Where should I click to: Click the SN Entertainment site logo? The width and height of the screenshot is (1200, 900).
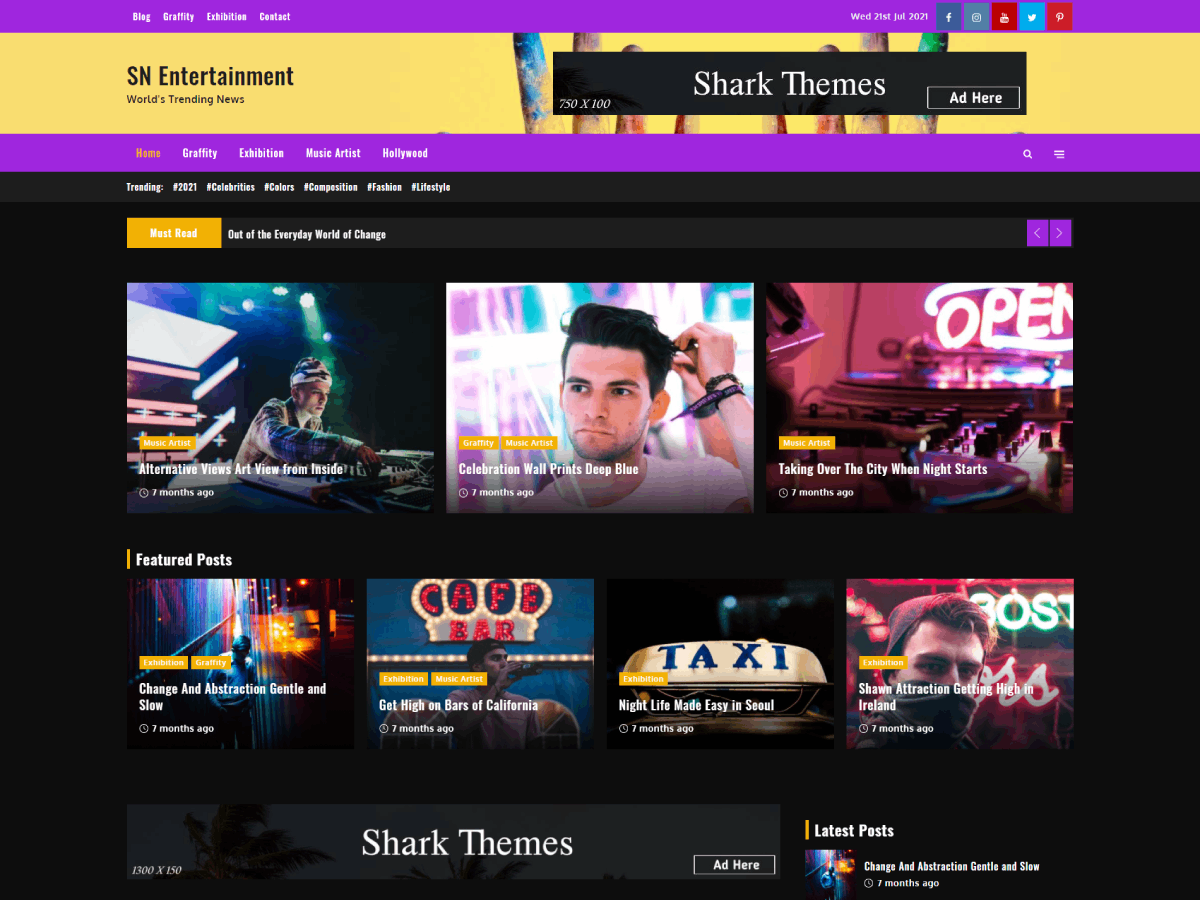pos(209,76)
